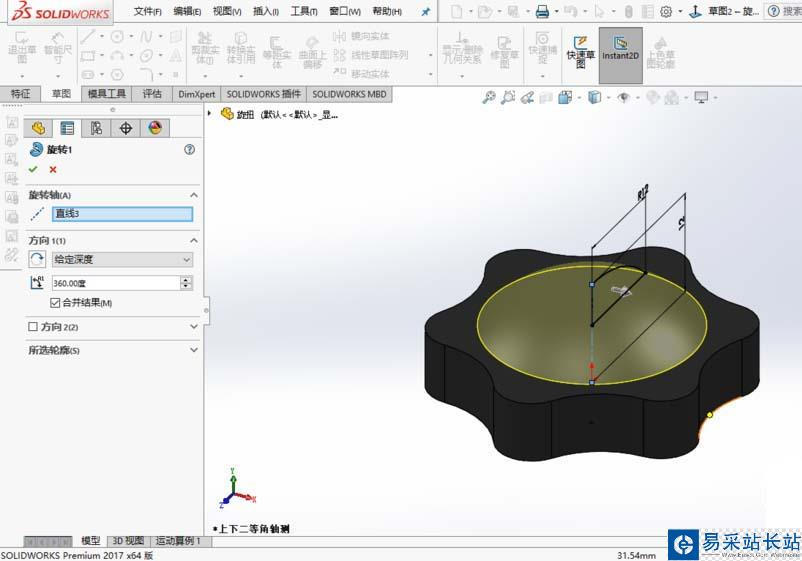Screen dimensions: 802x561
Task: Click the reverse direction icon
Action: point(37,259)
